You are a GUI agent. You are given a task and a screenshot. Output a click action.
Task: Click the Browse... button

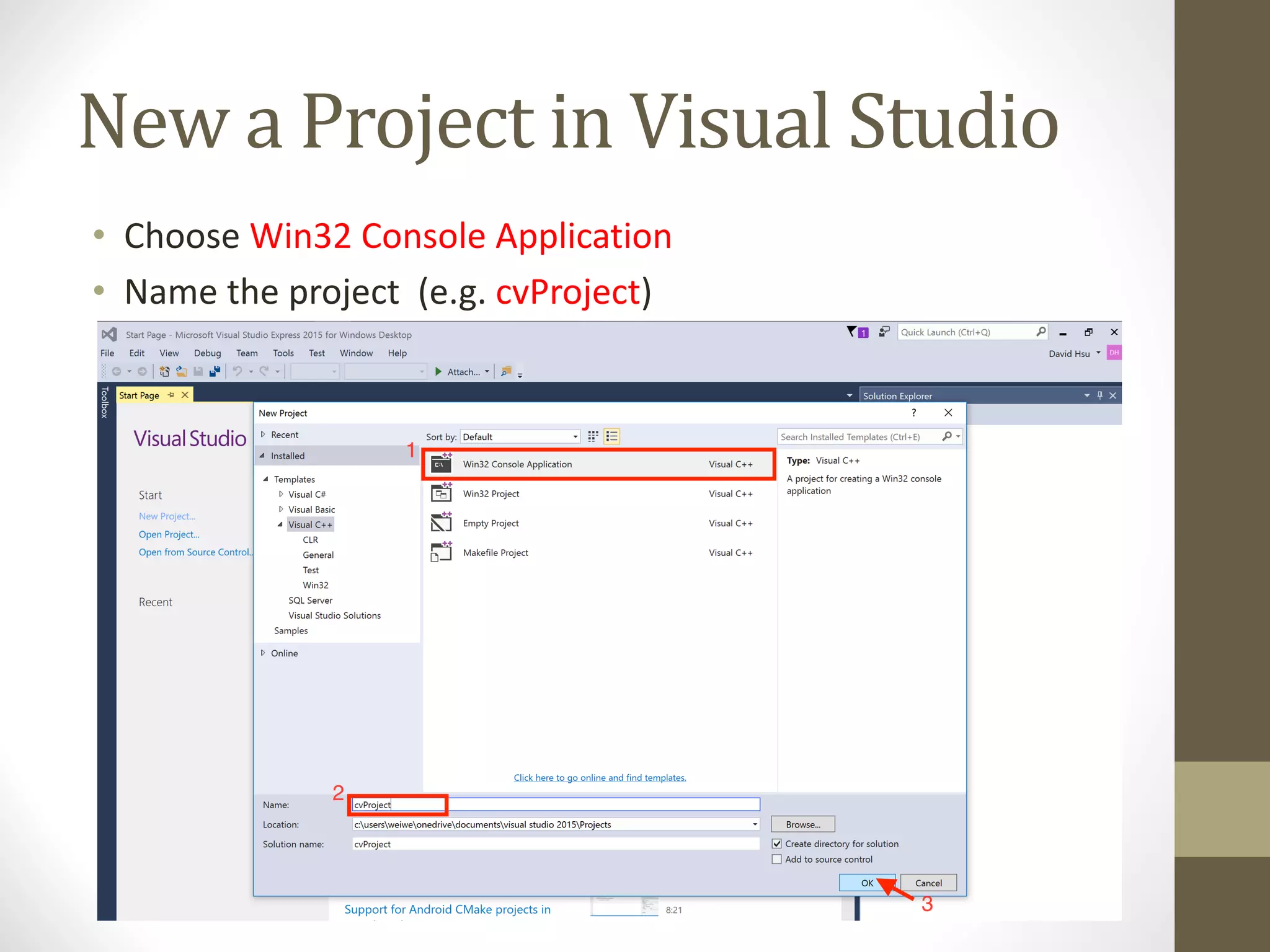(x=802, y=824)
